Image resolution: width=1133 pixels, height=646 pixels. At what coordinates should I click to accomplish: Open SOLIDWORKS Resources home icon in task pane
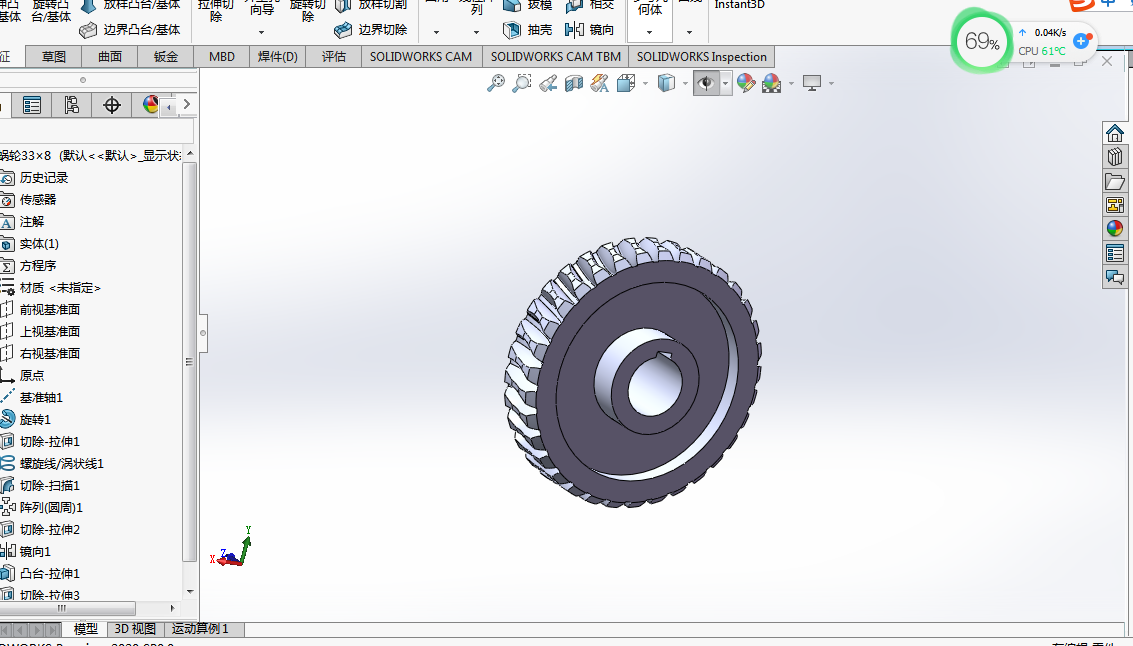1114,133
